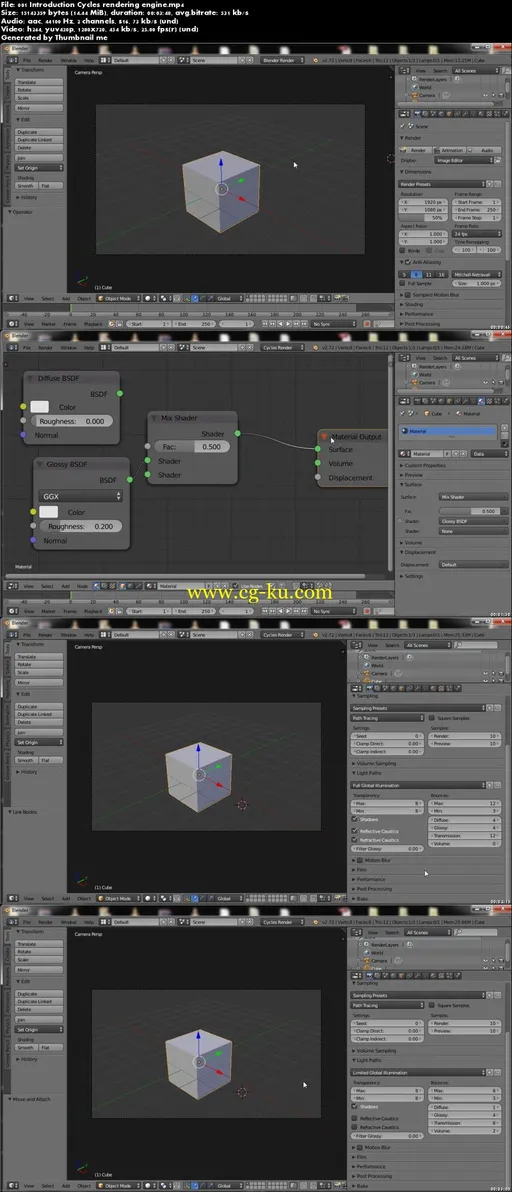Click green Shader output socket on Mix Shader
The height and width of the screenshot is (1192, 512).
tap(237, 433)
